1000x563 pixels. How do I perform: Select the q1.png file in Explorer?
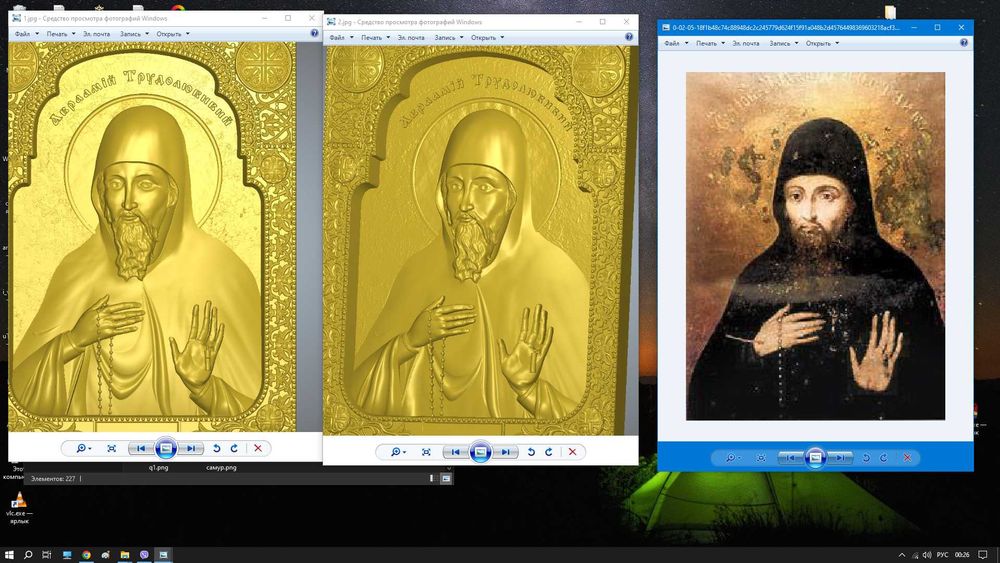pos(158,467)
